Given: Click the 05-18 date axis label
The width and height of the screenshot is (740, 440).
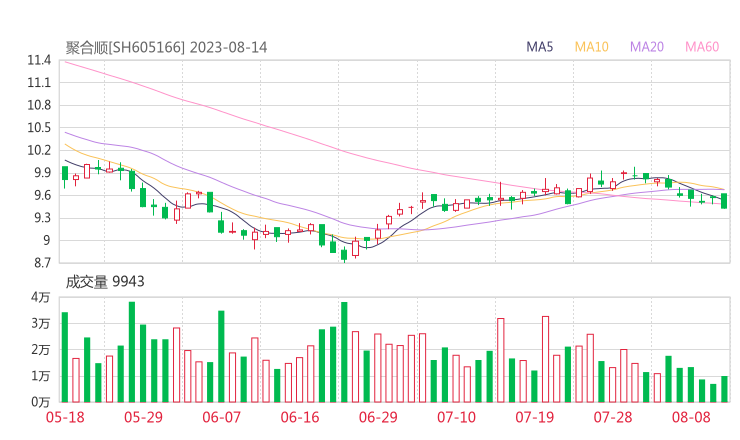Looking at the screenshot, I should (x=65, y=417).
